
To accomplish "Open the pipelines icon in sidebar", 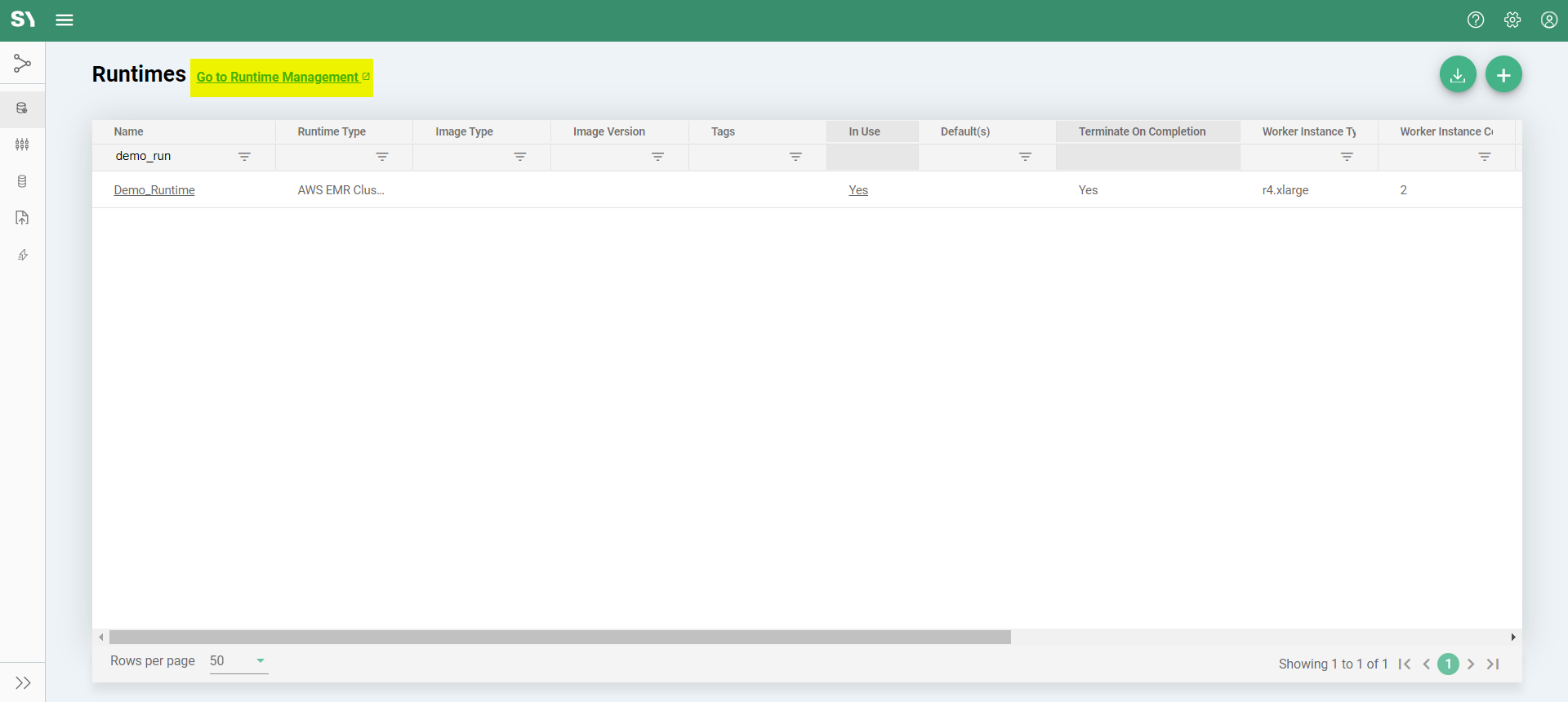I will pos(22,64).
